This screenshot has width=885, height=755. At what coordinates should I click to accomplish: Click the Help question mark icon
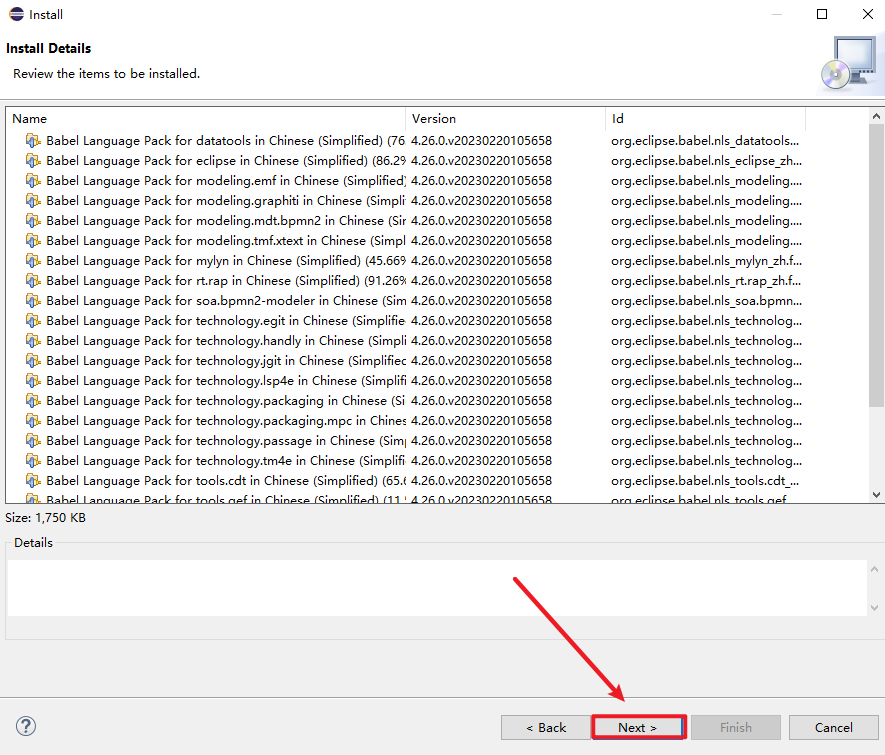(x=26, y=726)
